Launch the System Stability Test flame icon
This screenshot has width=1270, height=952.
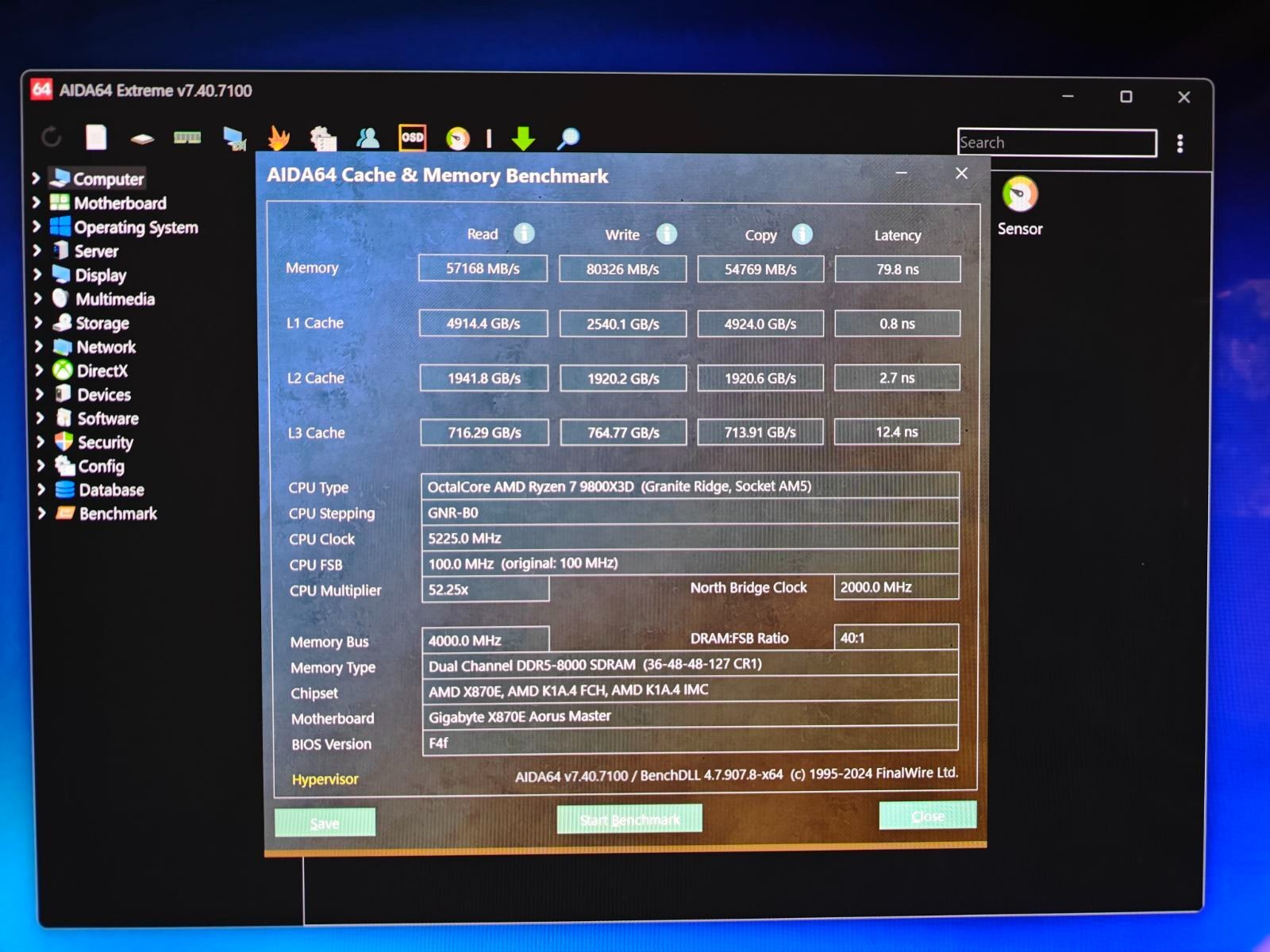tap(279, 138)
